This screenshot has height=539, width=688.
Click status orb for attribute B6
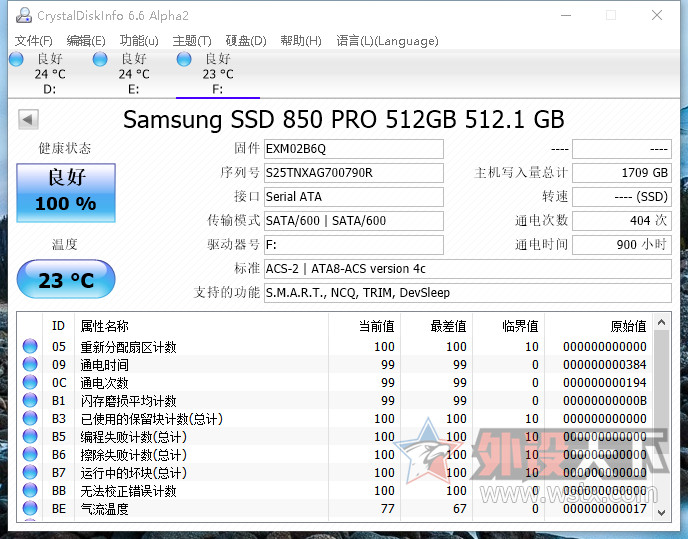tap(30, 454)
